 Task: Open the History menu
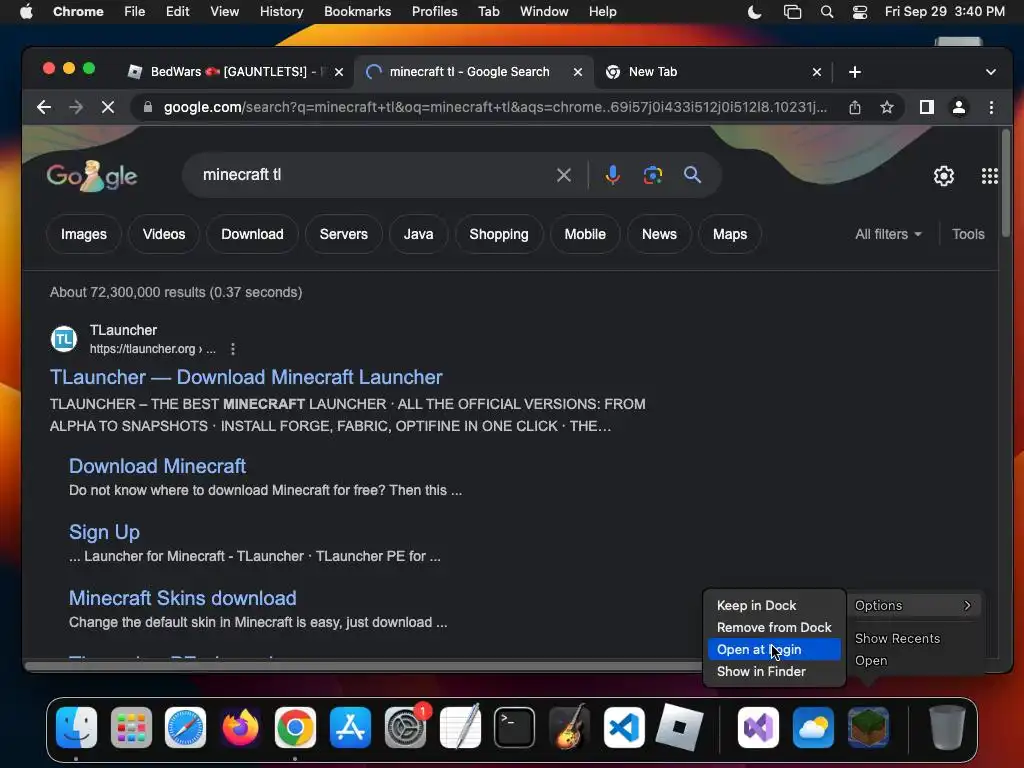click(281, 12)
